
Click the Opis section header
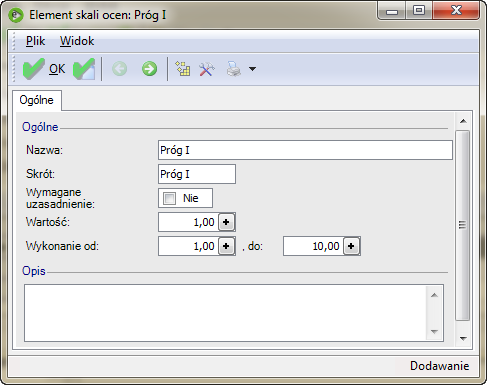pos(34,271)
